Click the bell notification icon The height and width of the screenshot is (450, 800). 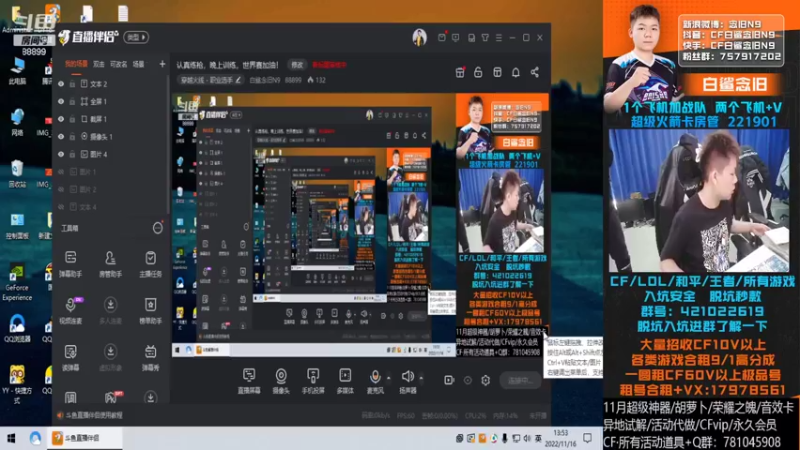coord(516,72)
